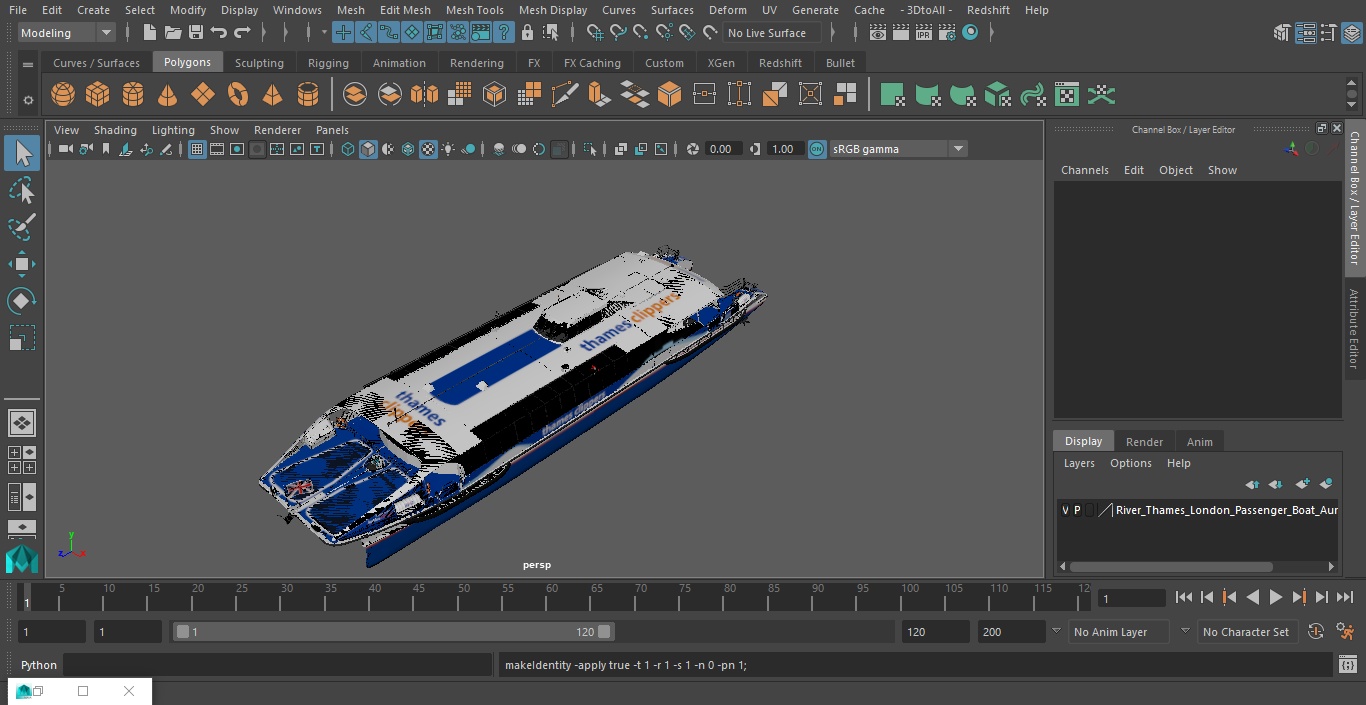Switch to the Sculpting shelf tab
Screen dimensions: 1366x705
pyautogui.click(x=259, y=62)
